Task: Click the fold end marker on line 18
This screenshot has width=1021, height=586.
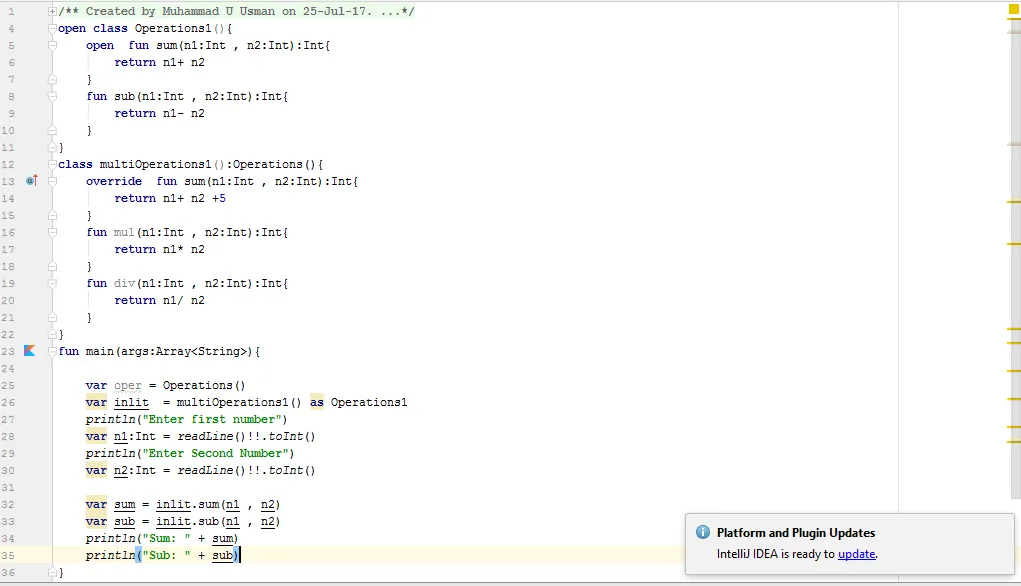Action: pos(52,266)
